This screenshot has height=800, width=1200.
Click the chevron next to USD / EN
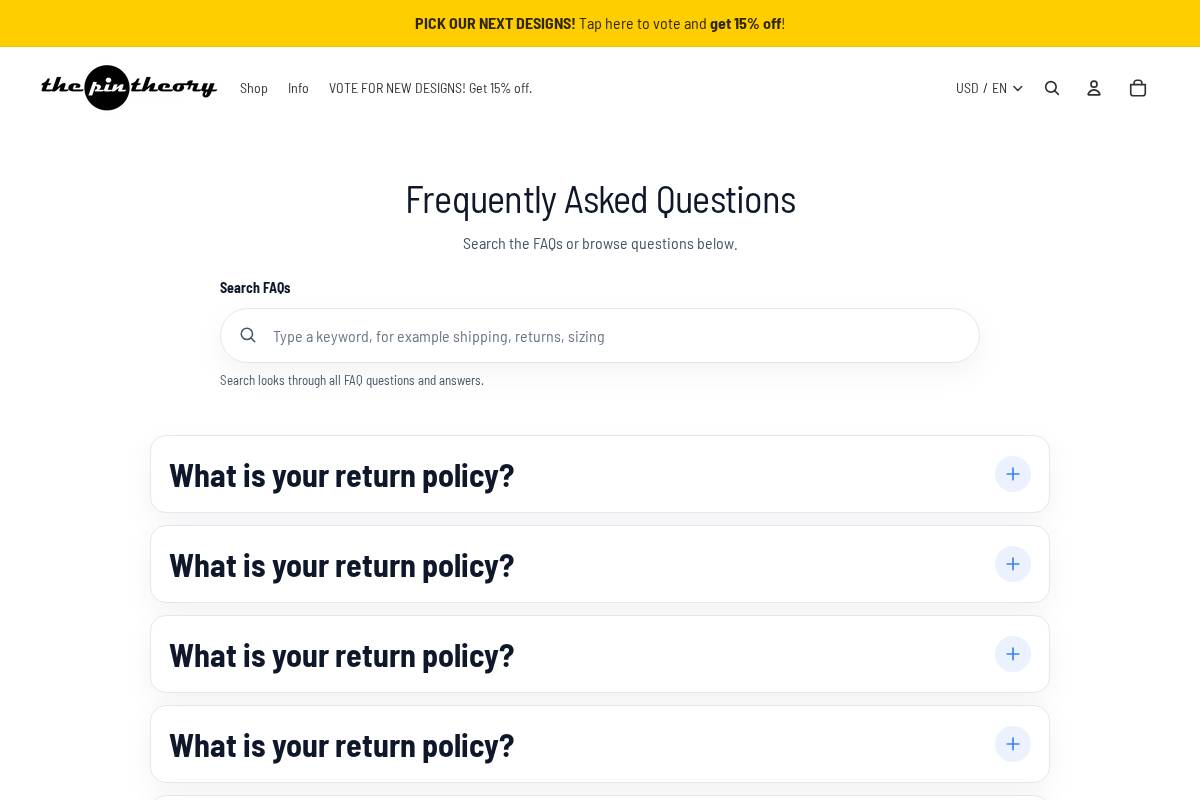point(1018,88)
